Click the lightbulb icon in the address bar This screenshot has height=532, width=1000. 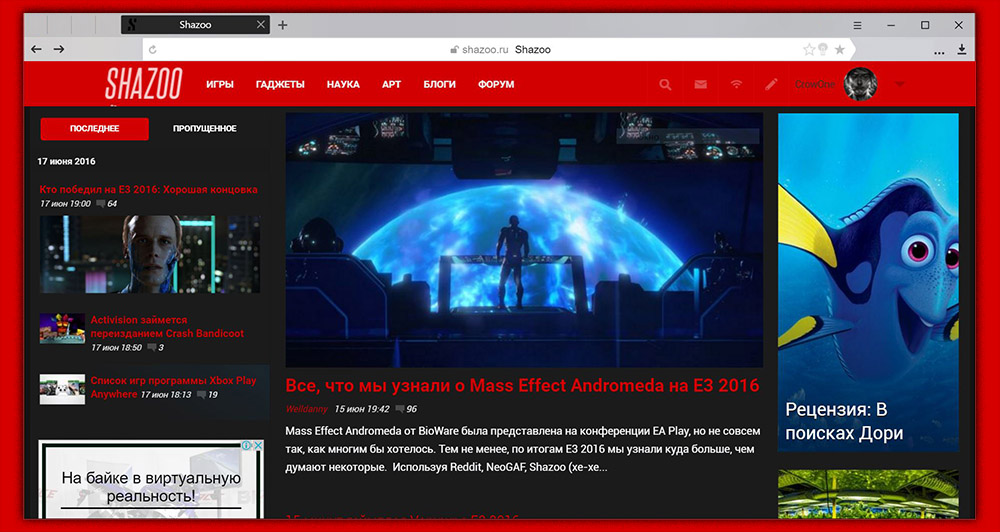point(823,49)
